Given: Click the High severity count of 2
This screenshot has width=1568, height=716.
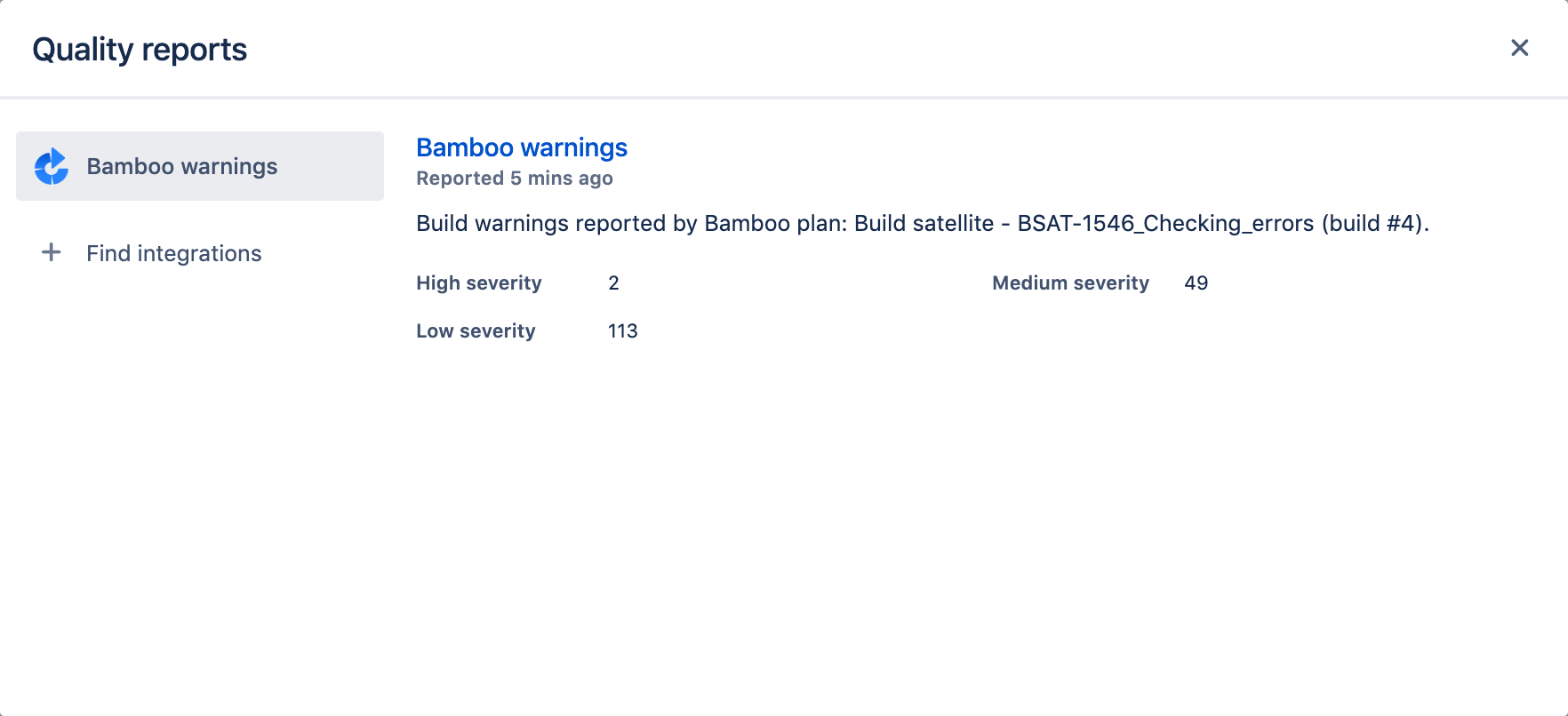Looking at the screenshot, I should [x=613, y=282].
